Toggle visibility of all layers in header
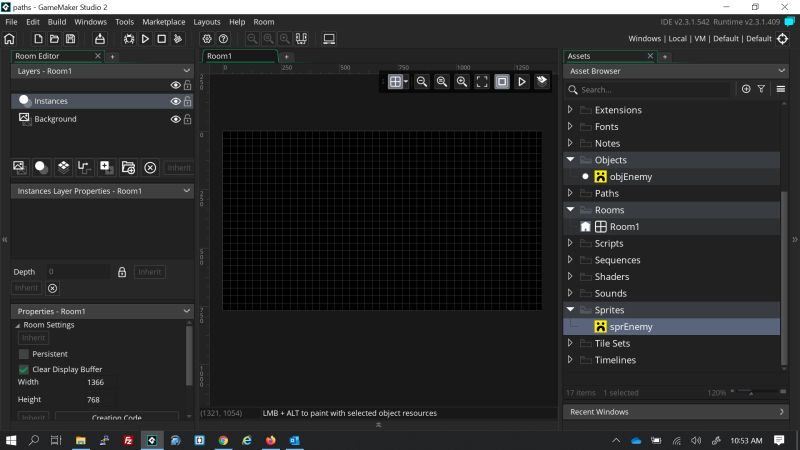 [x=176, y=85]
